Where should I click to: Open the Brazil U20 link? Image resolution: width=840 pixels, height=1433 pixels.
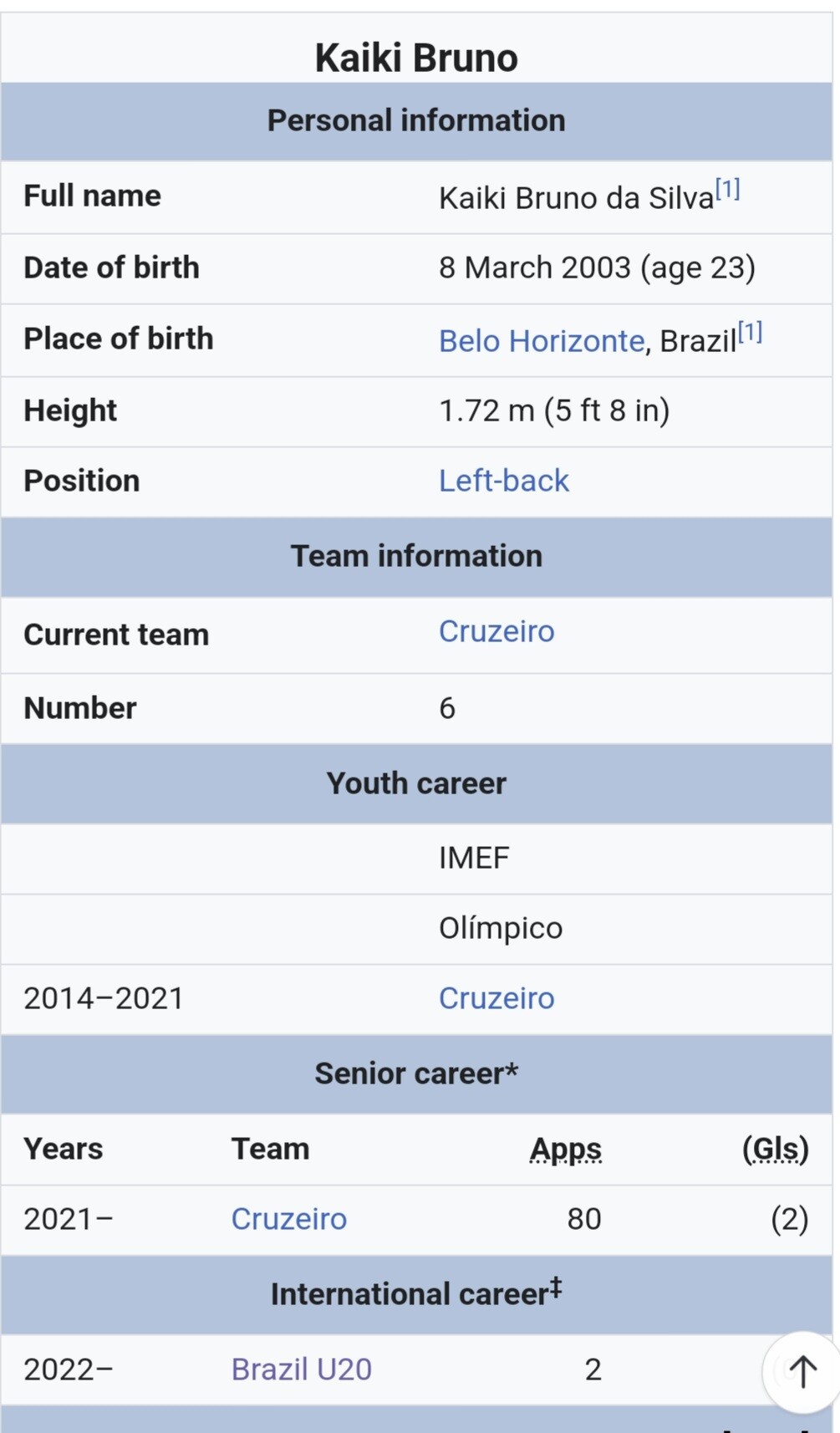301,1369
